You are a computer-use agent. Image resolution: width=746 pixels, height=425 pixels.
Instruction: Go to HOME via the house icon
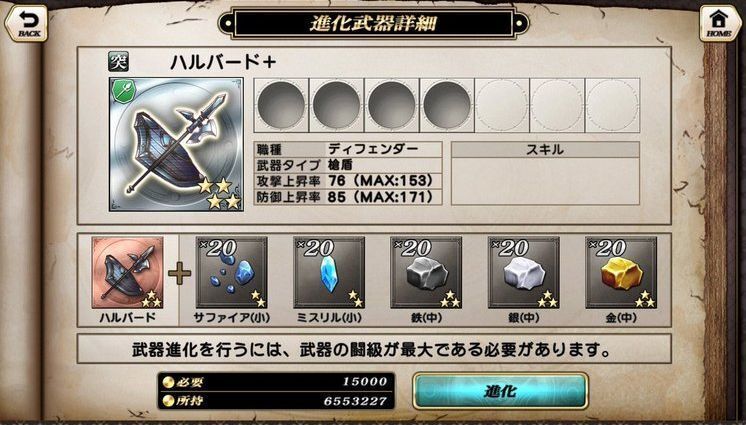point(719,23)
